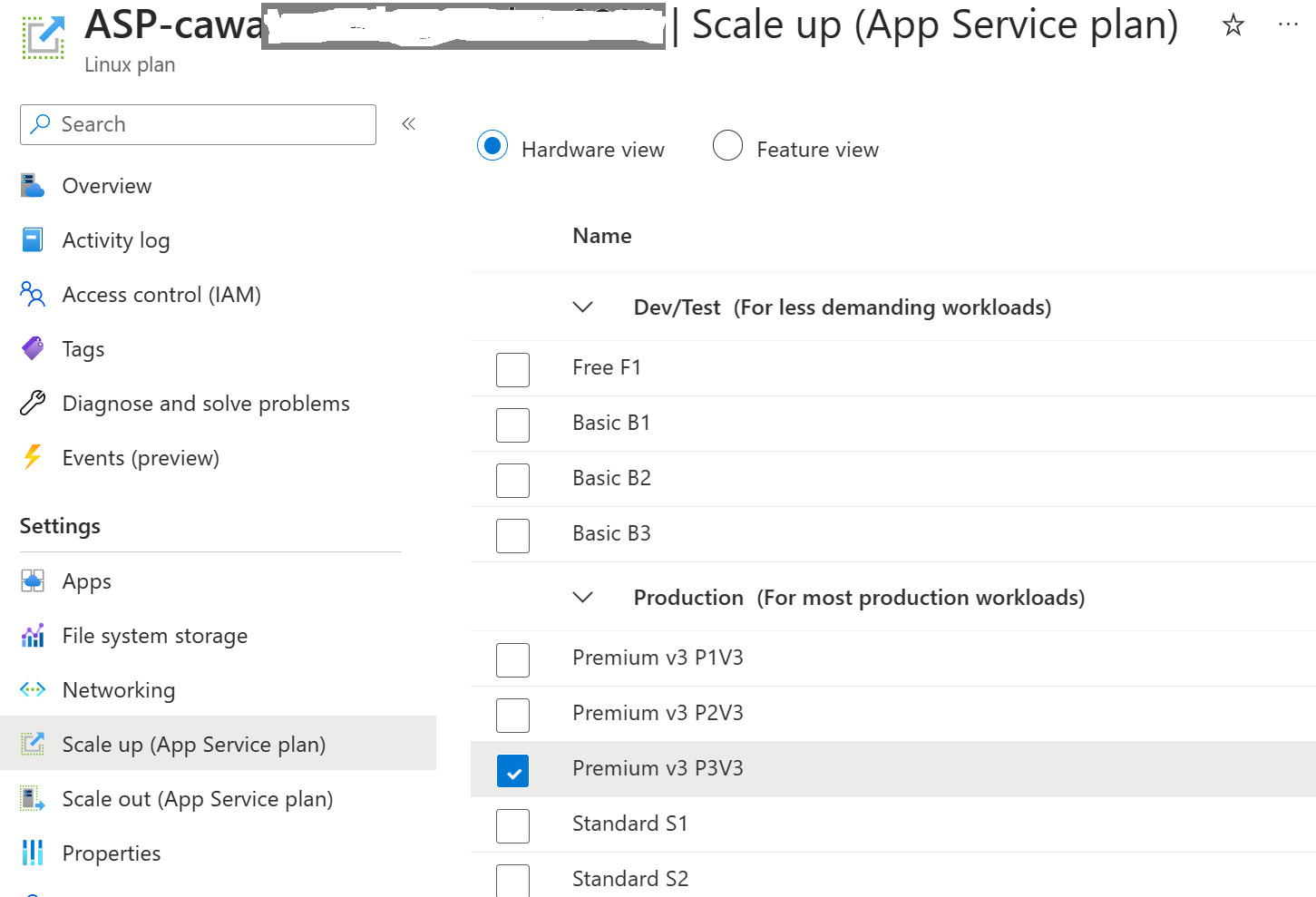Open Scale out (App Service plan)
Viewport: 1316px width, 897px height.
pos(197,799)
